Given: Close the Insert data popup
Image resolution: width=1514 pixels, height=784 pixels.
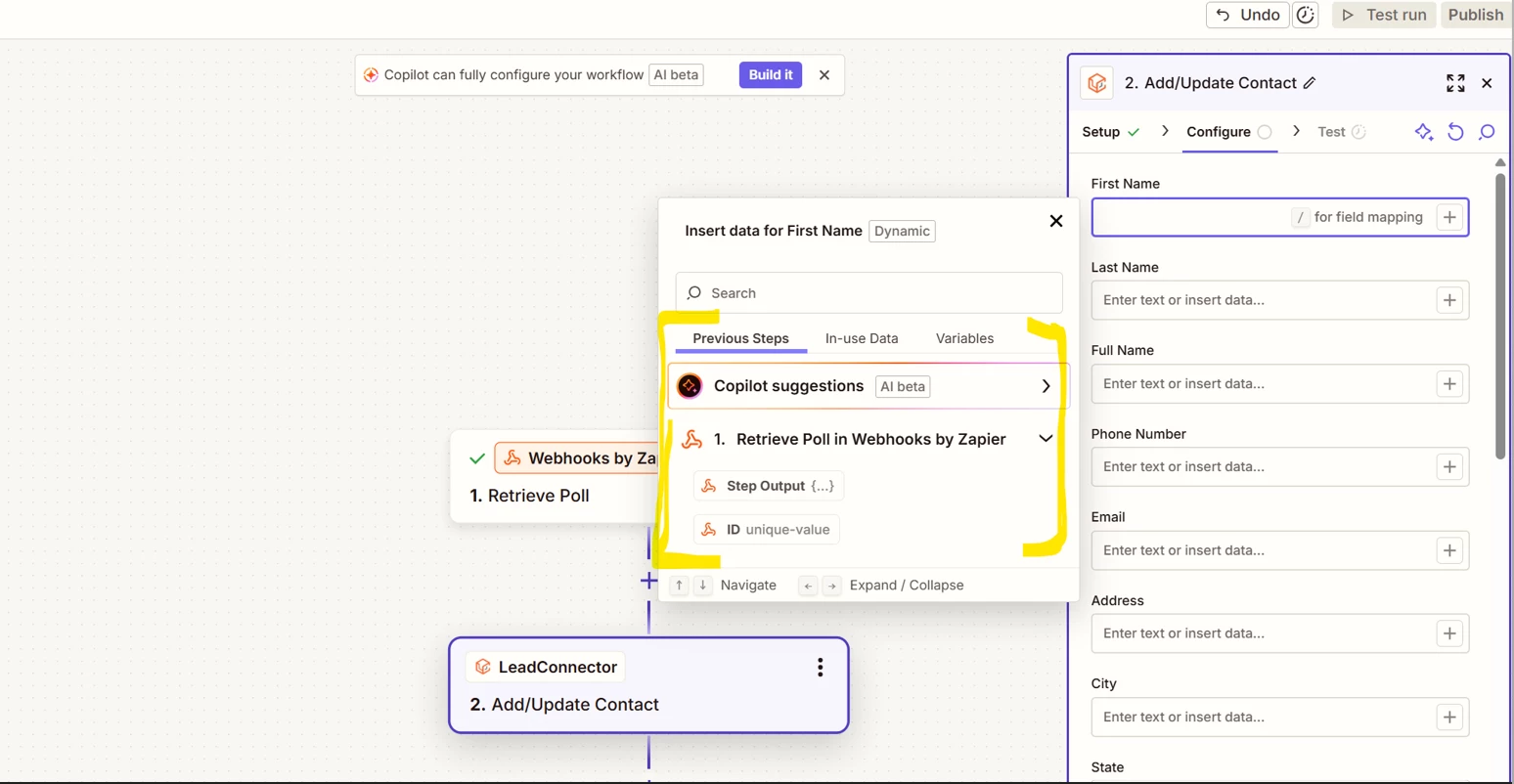Looking at the screenshot, I should point(1055,221).
